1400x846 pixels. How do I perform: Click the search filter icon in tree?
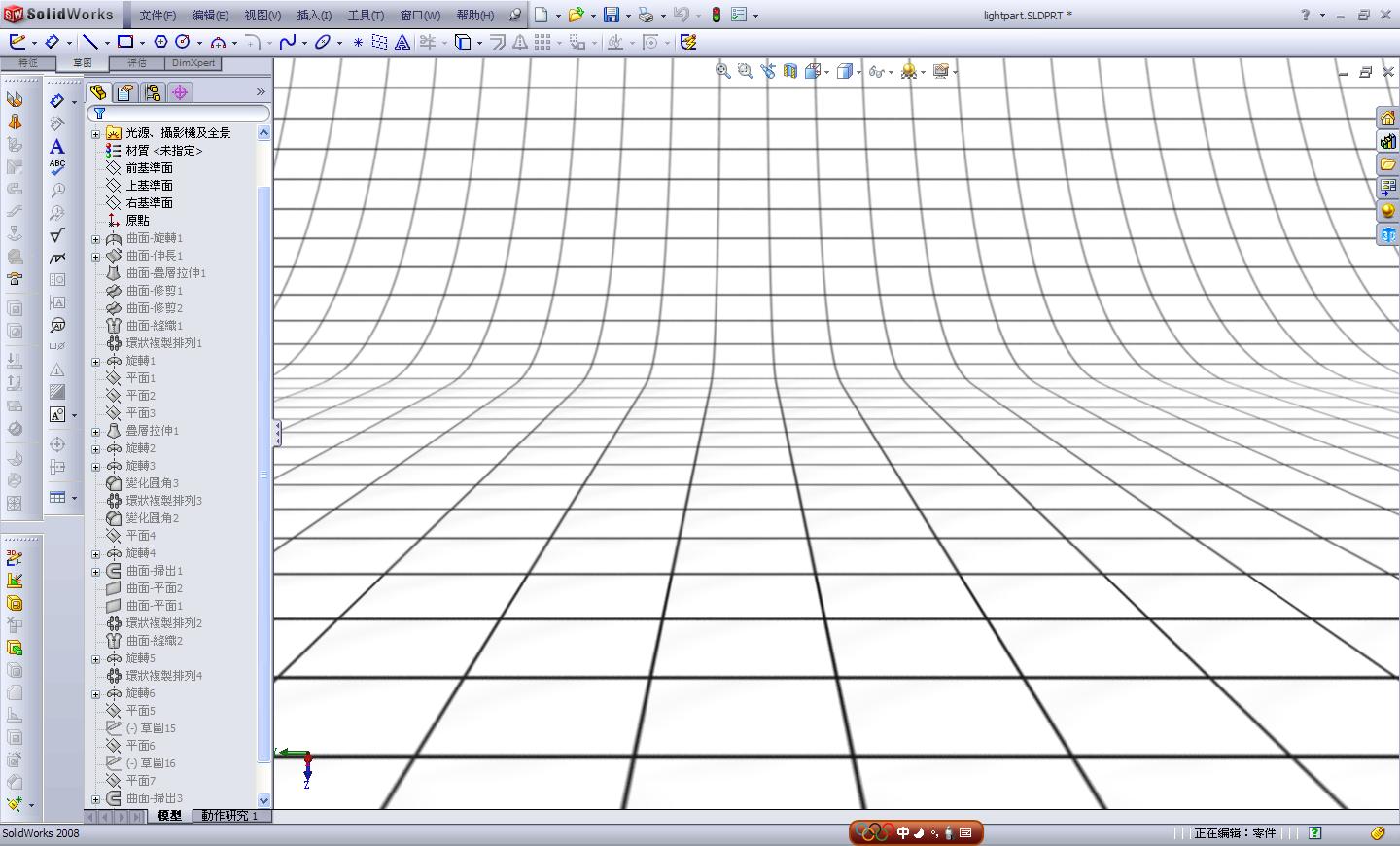click(x=99, y=113)
